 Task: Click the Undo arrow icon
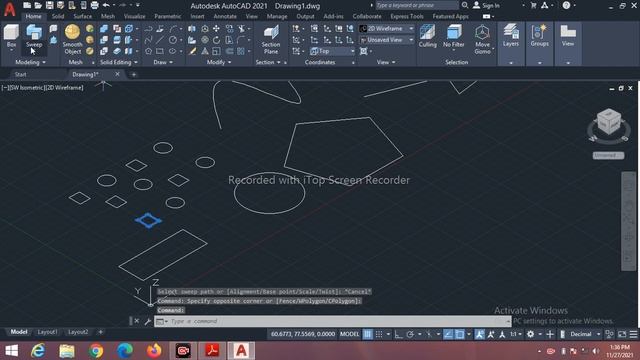pos(106,5)
